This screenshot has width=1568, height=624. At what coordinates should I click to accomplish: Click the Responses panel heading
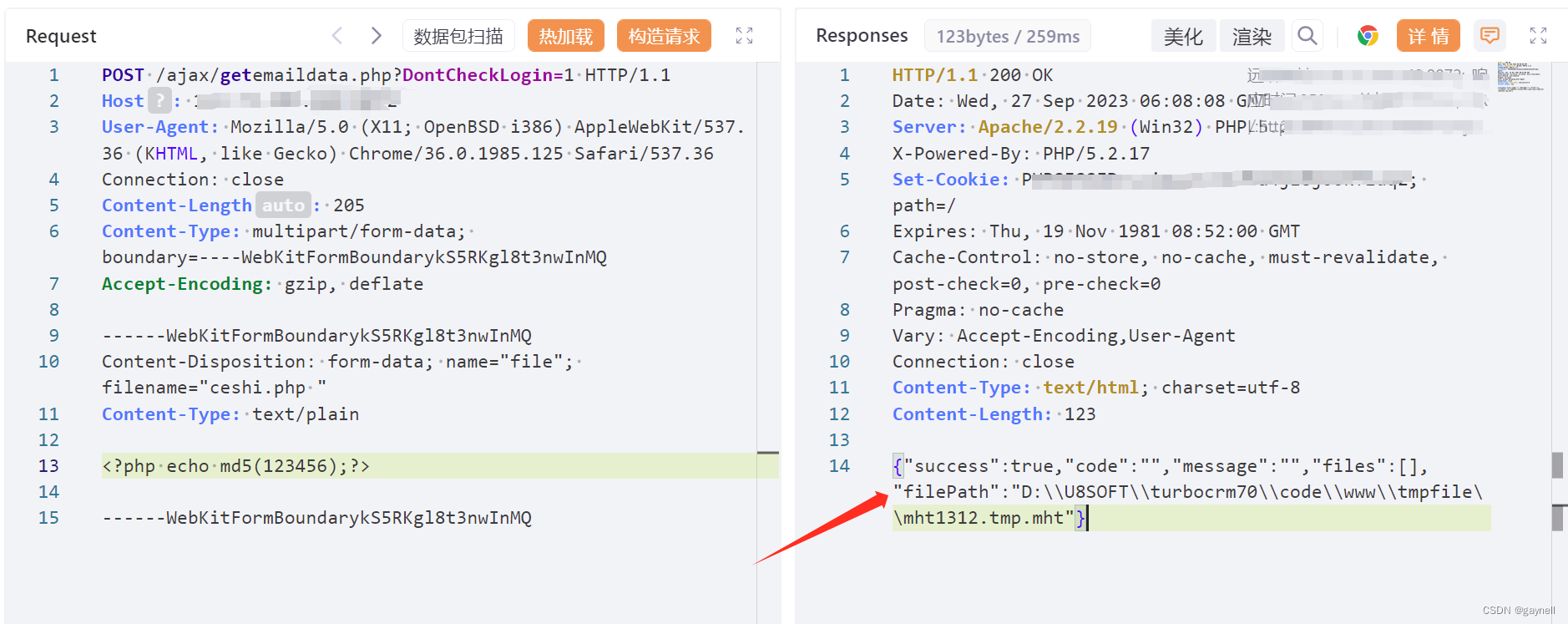(862, 35)
